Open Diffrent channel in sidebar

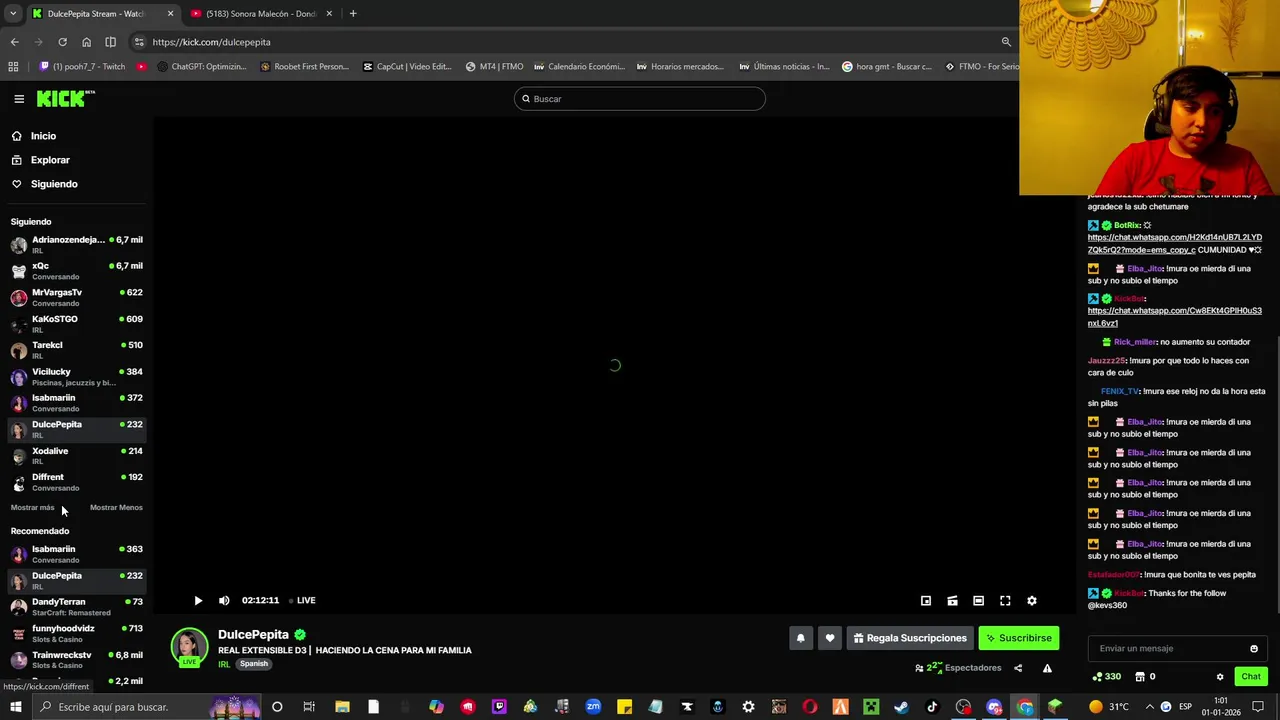click(76, 482)
